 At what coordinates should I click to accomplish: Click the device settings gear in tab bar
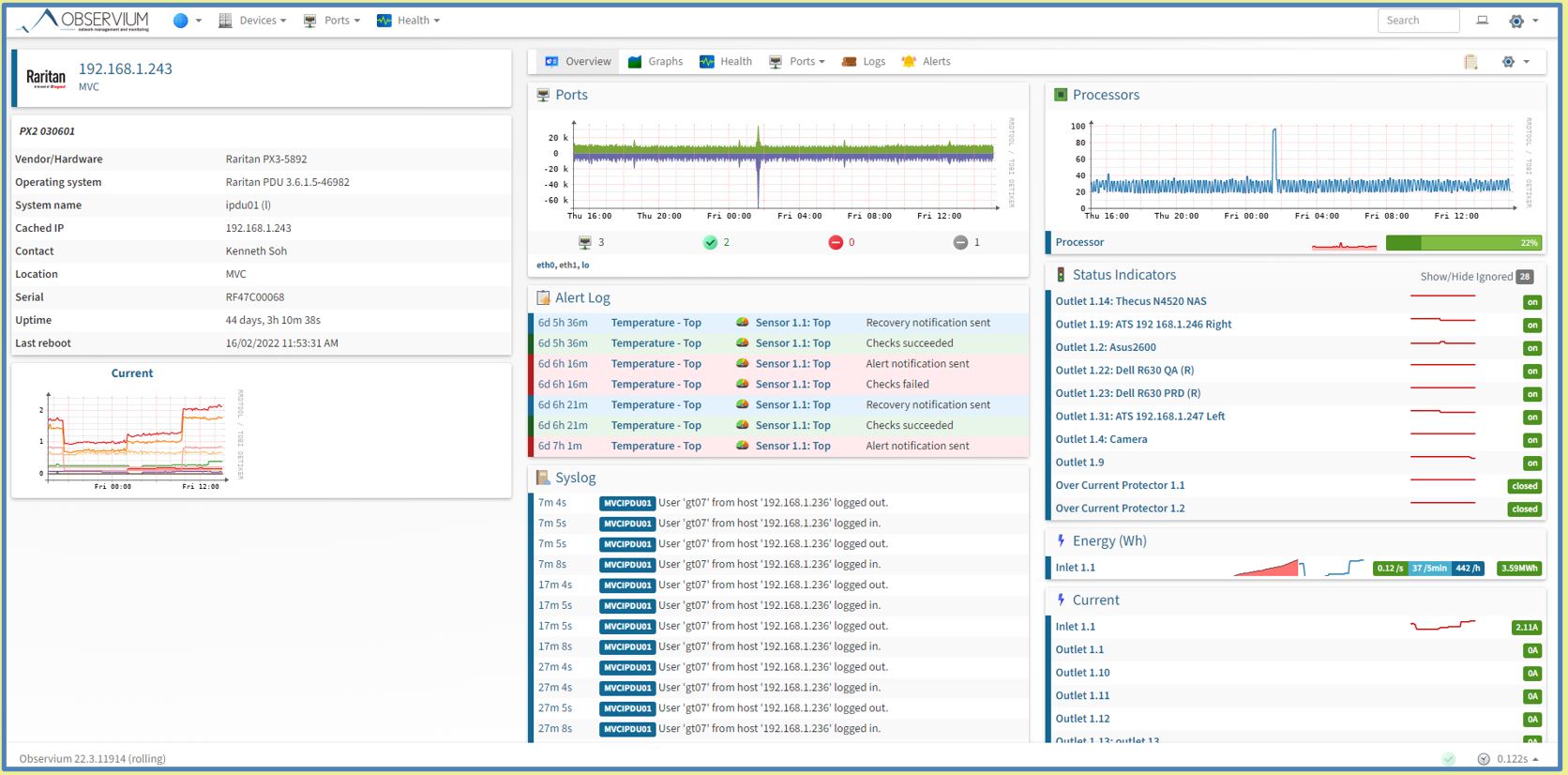tap(1508, 62)
